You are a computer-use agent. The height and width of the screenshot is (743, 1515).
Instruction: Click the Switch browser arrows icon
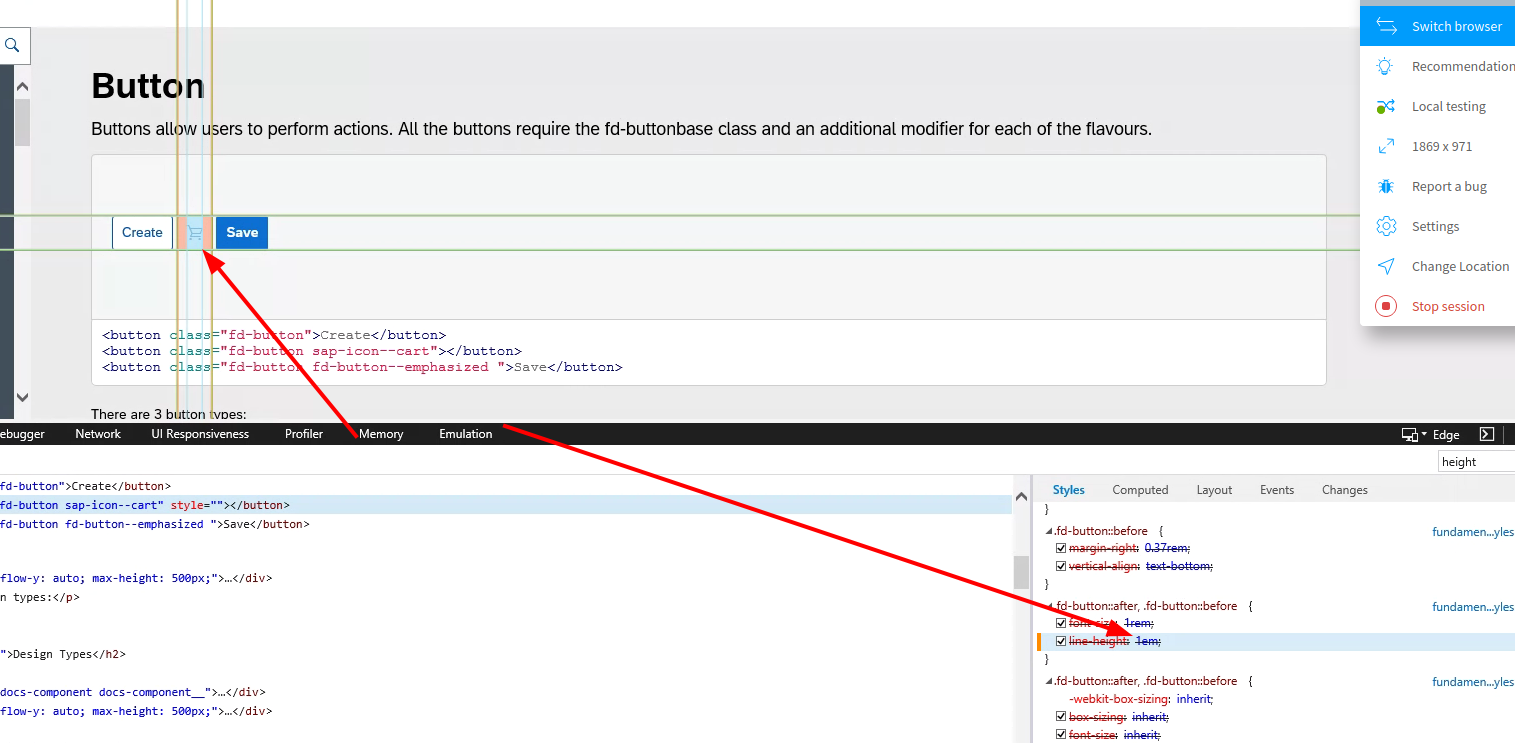pos(1387,26)
